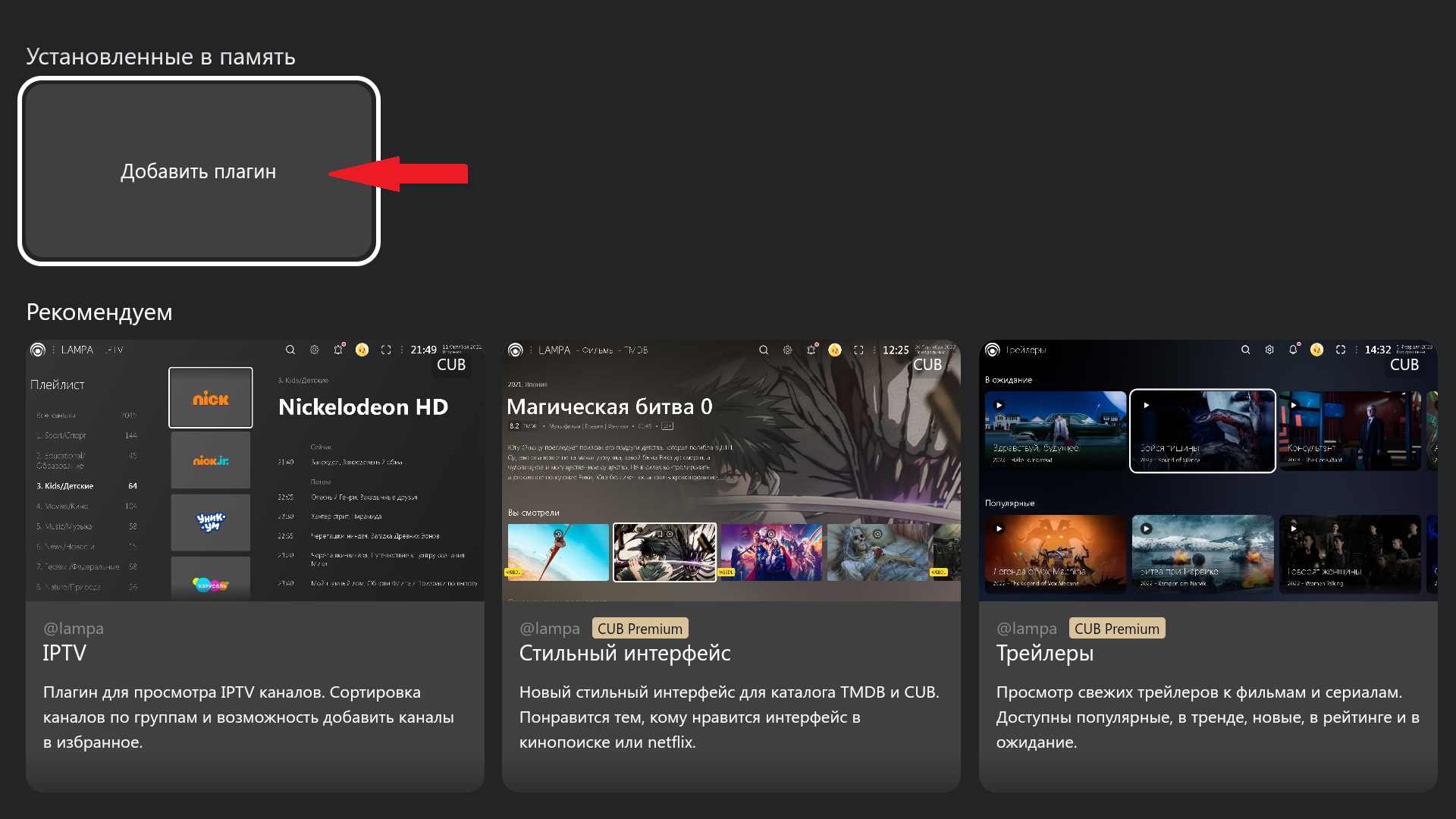Open the Стильный интерфейс preview image
Image resolution: width=1456 pixels, height=819 pixels.
click(x=731, y=471)
